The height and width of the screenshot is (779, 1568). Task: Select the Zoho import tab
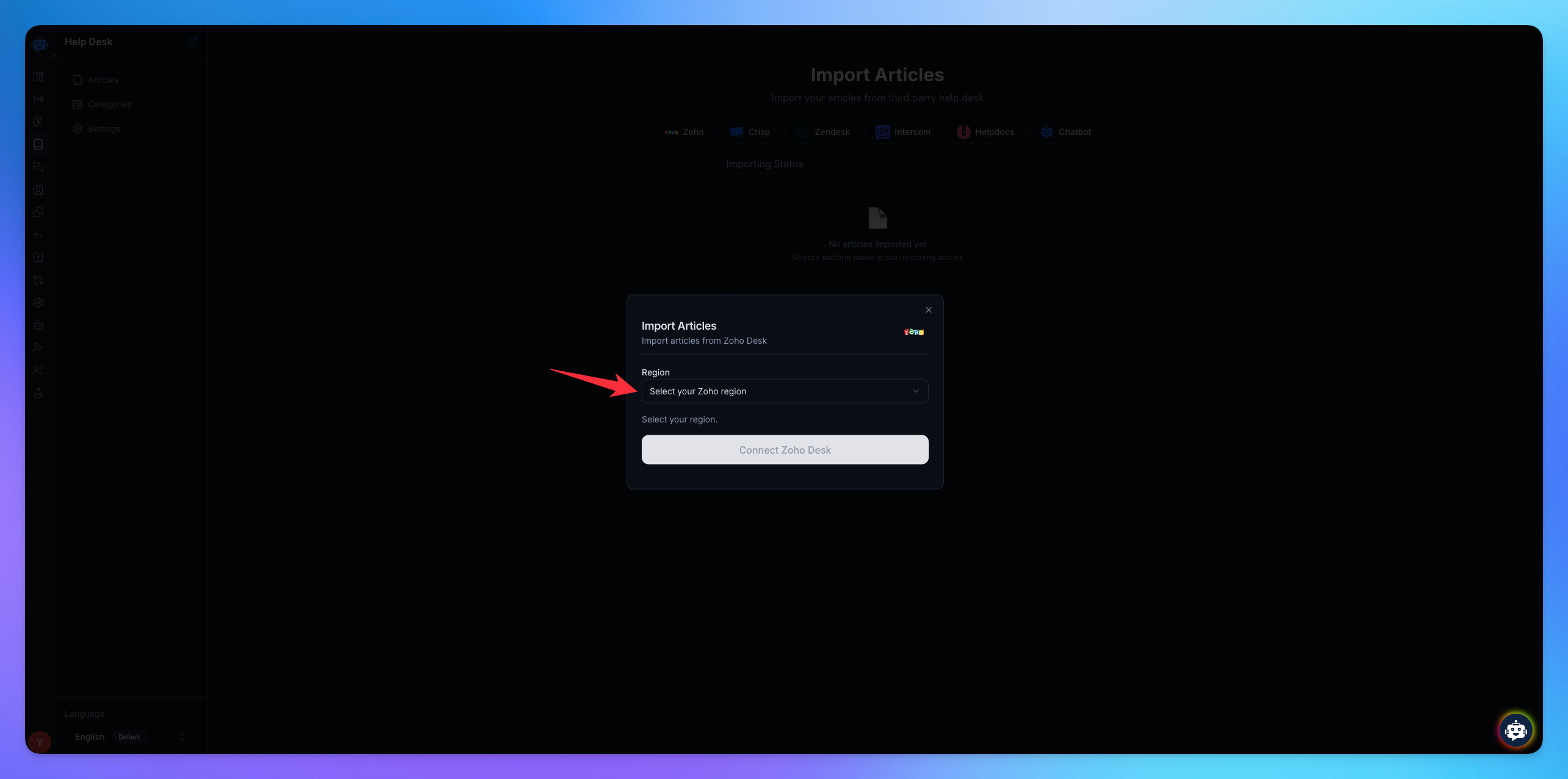tap(684, 132)
